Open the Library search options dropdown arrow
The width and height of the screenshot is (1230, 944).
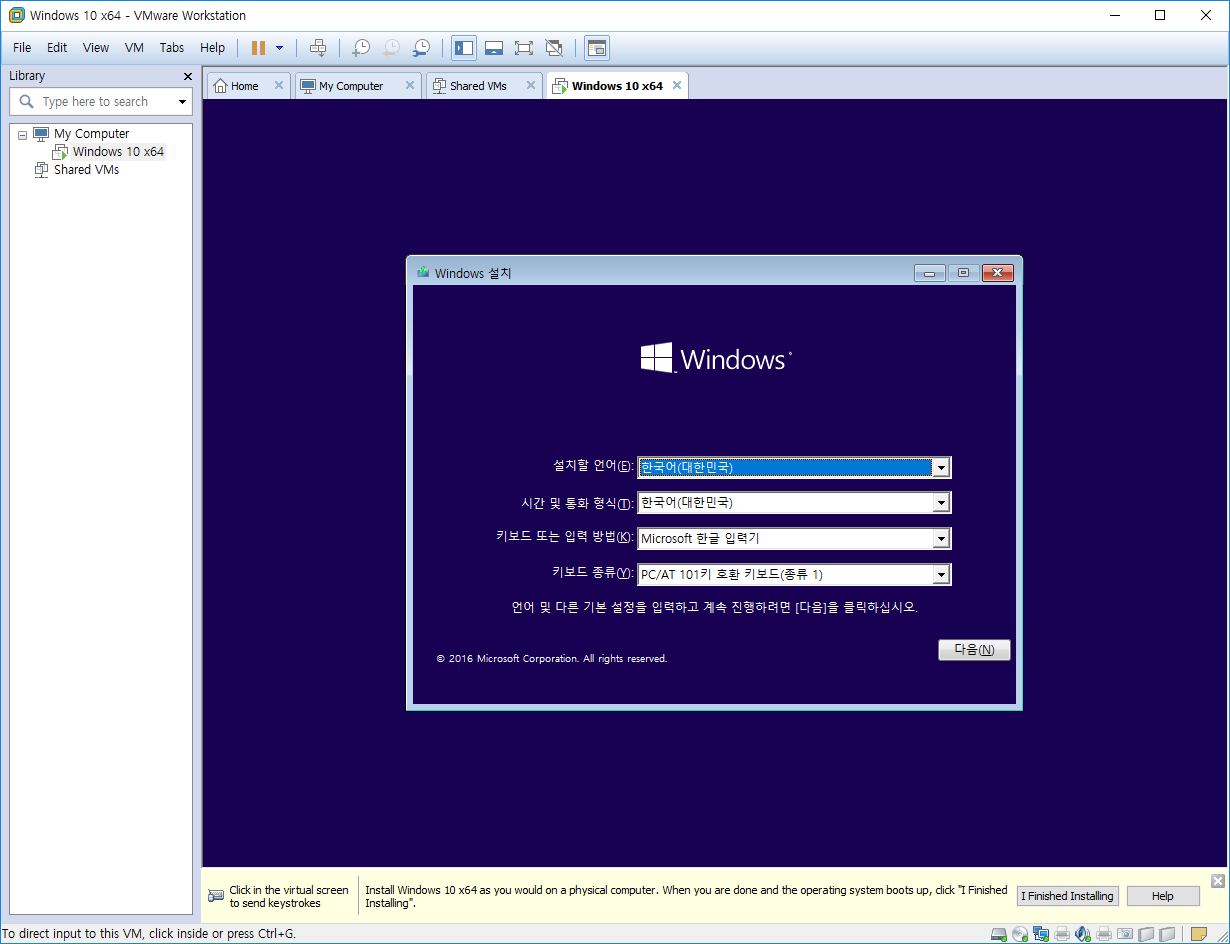[x=183, y=102]
